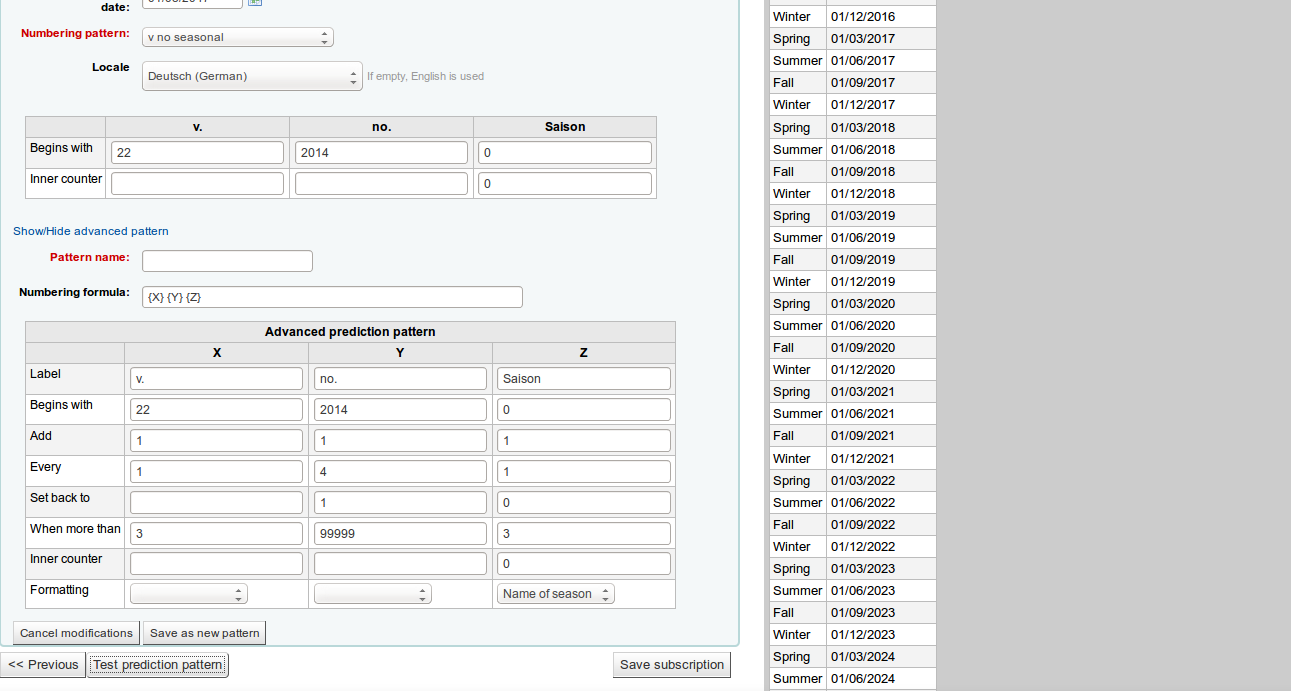Click the Test prediction pattern button

coord(158,665)
